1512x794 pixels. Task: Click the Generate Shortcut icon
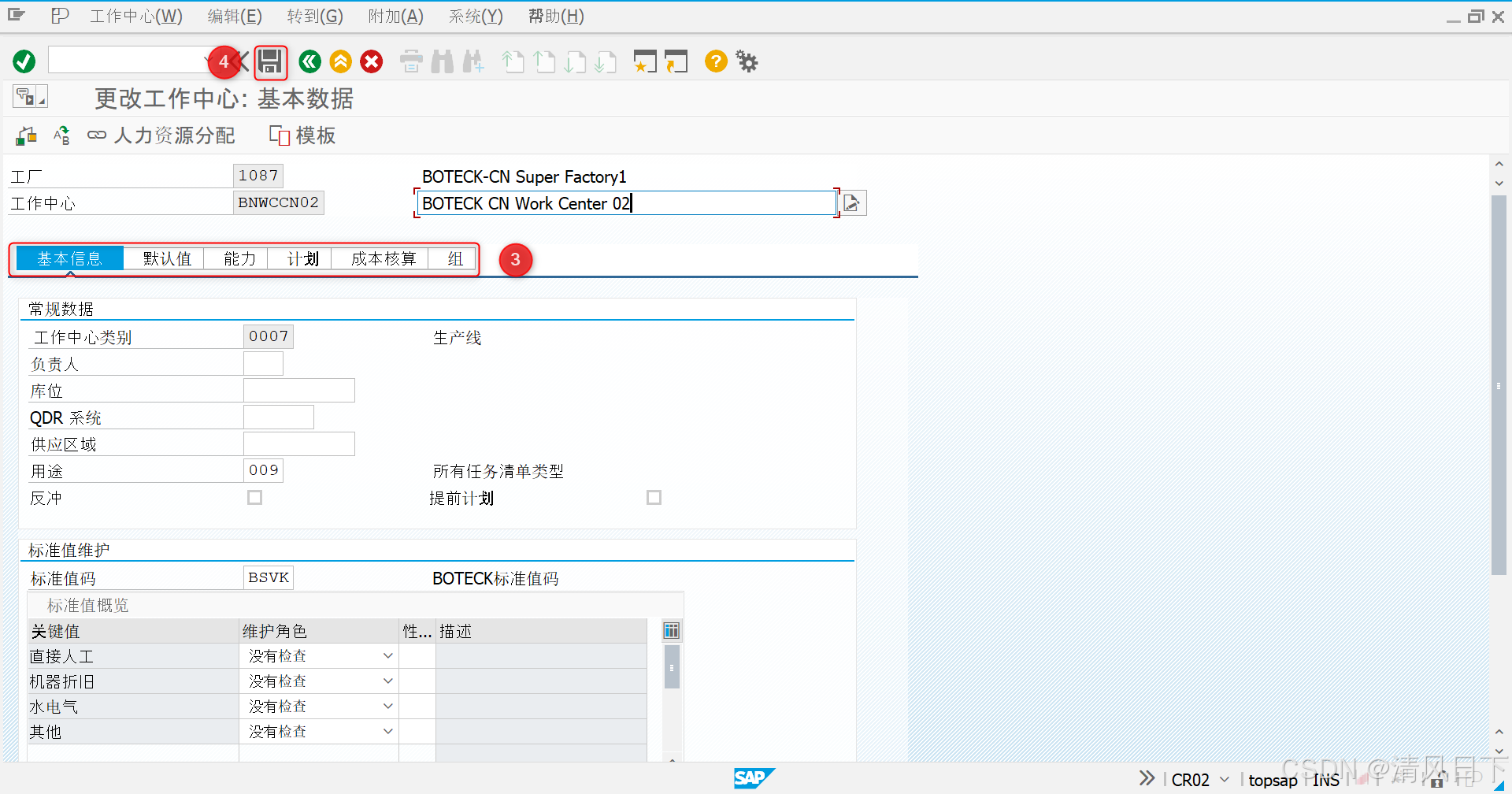click(x=676, y=61)
